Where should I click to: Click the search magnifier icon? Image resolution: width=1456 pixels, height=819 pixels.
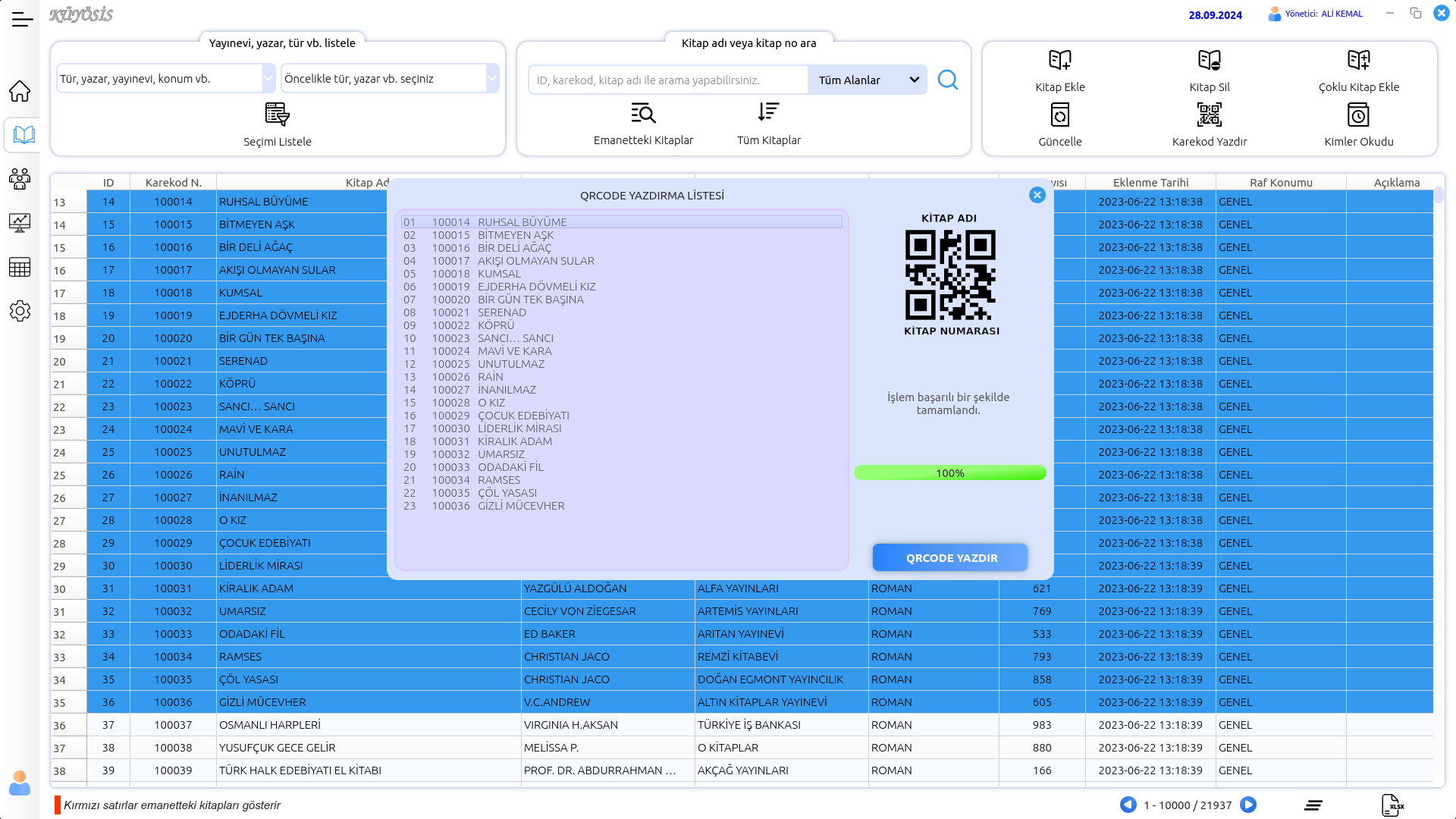coord(948,80)
